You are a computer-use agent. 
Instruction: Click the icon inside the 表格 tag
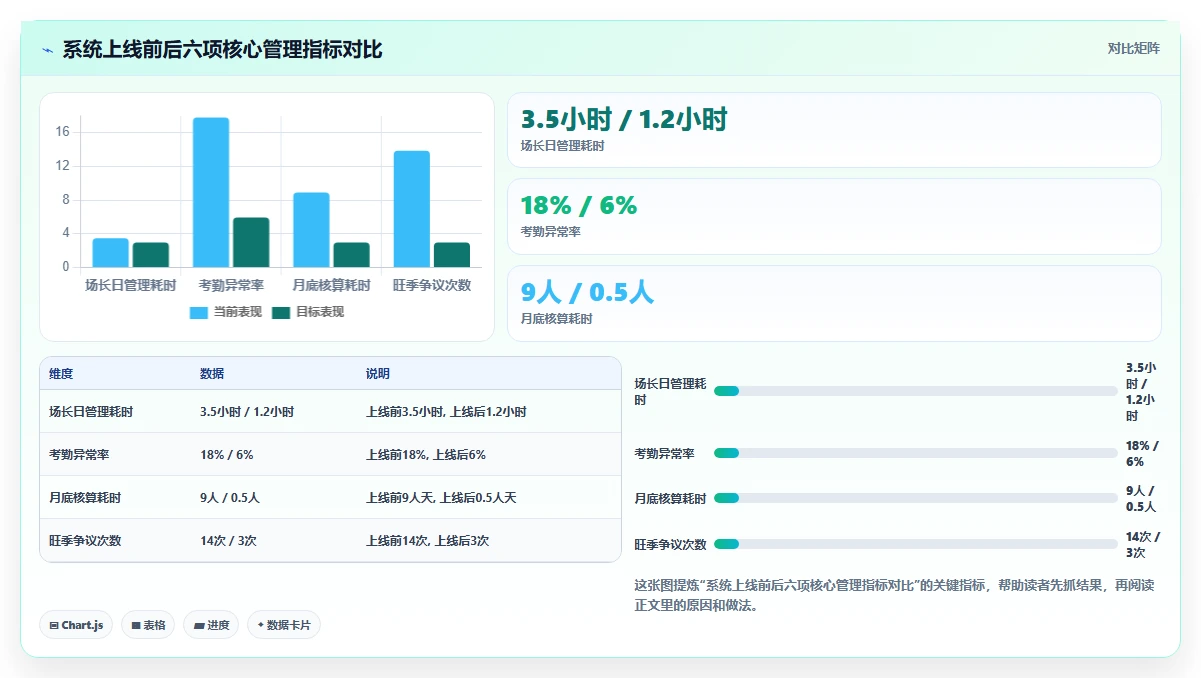pos(136,626)
